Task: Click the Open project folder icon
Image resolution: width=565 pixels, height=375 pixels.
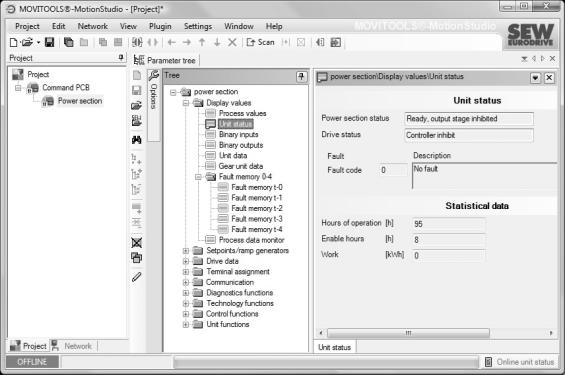Action: tap(27, 43)
